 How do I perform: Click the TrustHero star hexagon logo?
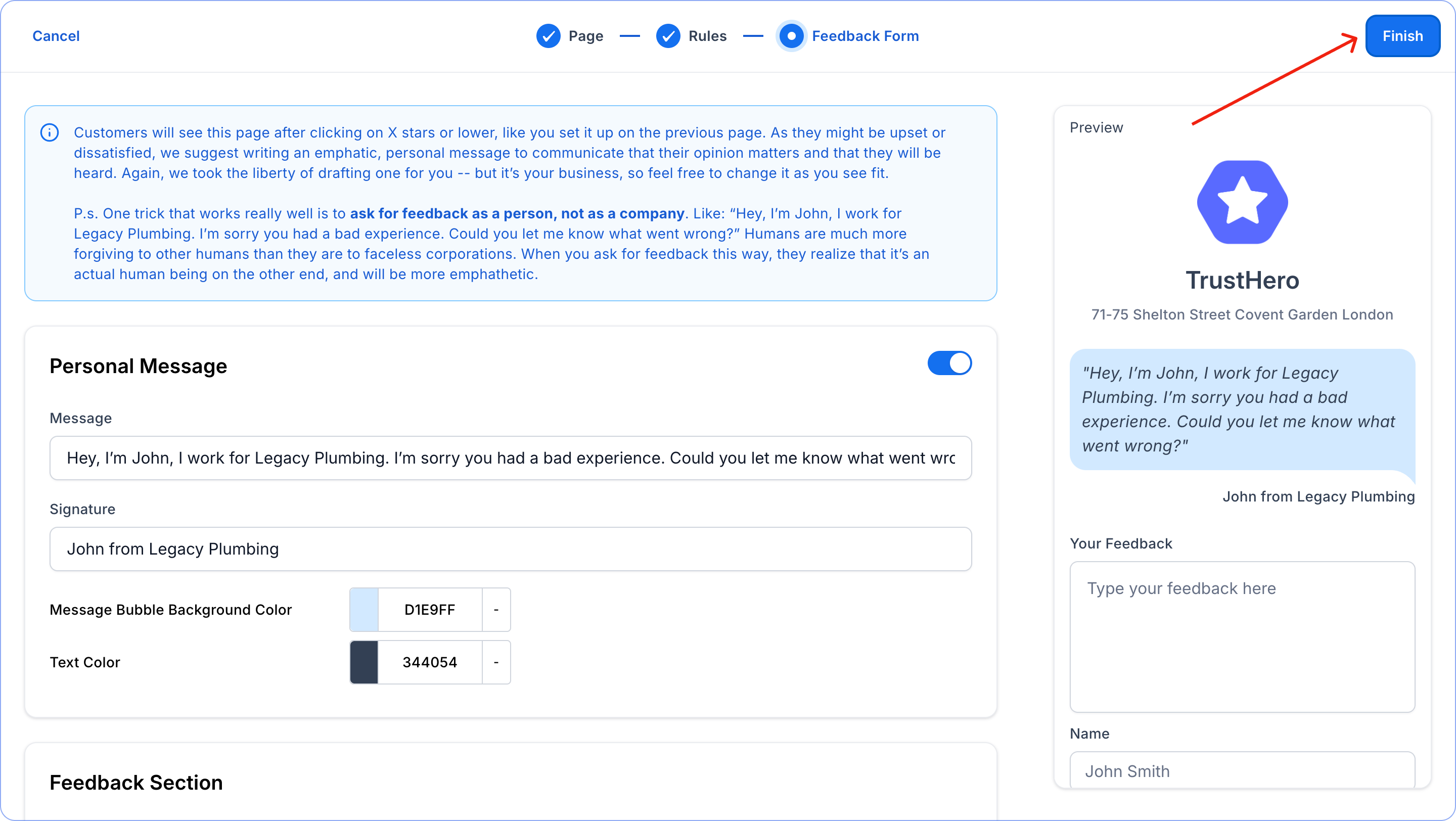1242,202
